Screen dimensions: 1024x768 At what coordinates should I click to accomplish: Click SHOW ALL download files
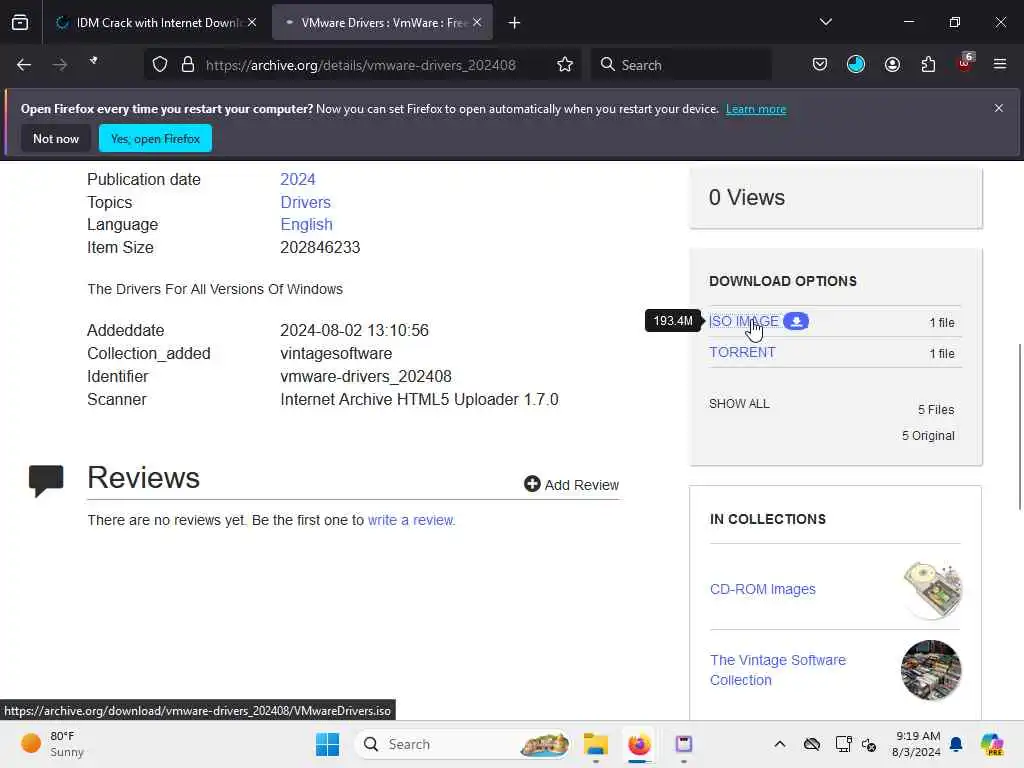[x=739, y=404]
